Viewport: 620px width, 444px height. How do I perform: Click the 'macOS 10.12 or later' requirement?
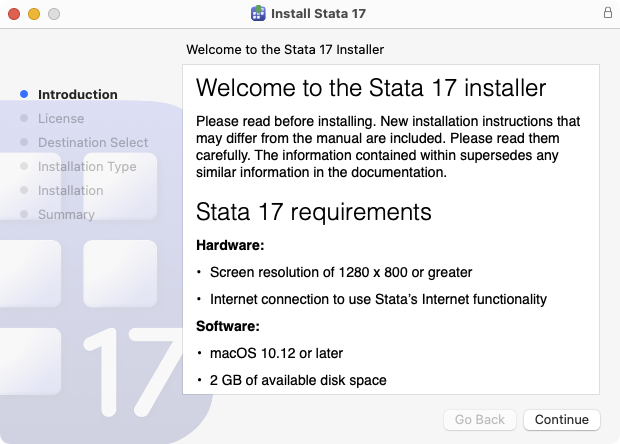275,353
